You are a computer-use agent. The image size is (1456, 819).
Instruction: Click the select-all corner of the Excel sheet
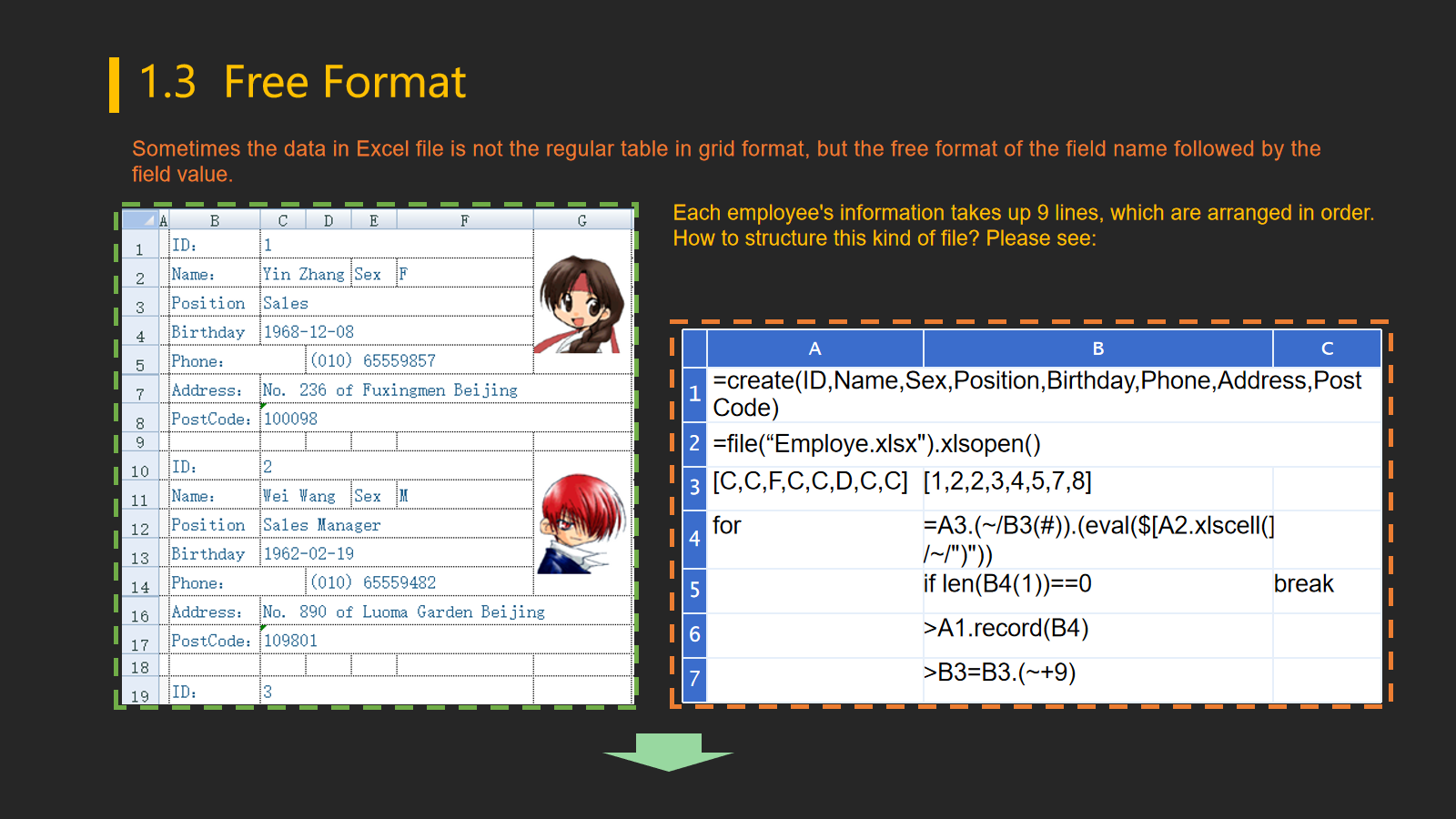(x=139, y=220)
